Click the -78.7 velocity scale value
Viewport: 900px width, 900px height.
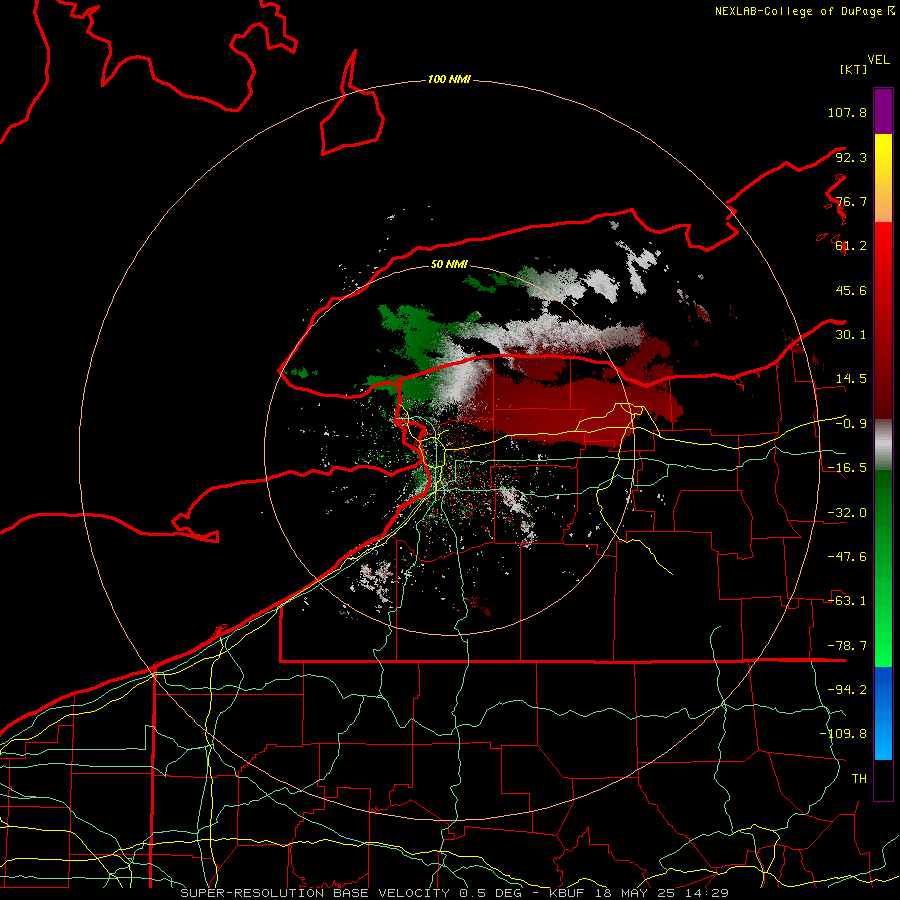coord(847,646)
